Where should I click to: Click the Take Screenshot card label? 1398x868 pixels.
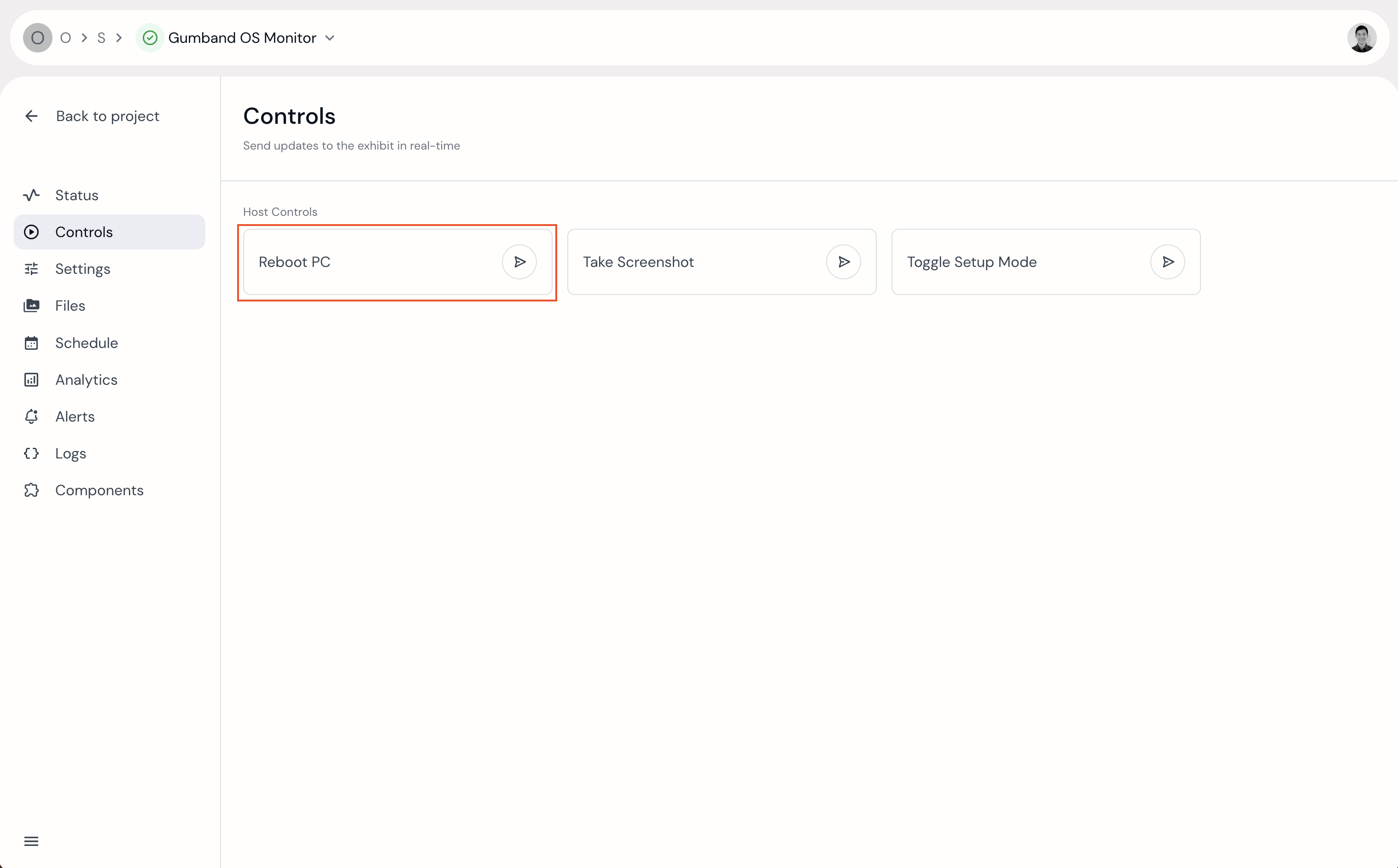pos(638,262)
